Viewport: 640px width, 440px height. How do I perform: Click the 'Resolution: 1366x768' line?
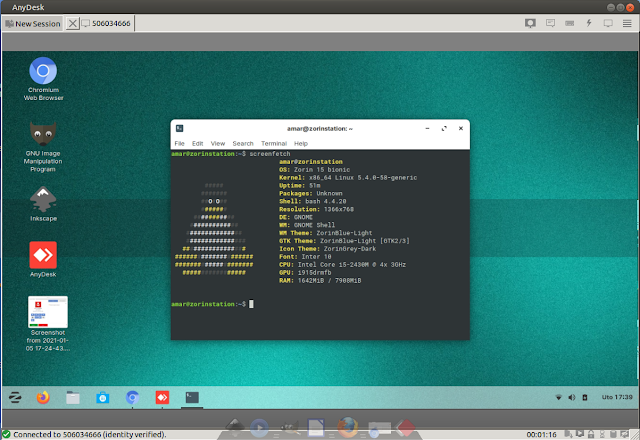pos(316,209)
